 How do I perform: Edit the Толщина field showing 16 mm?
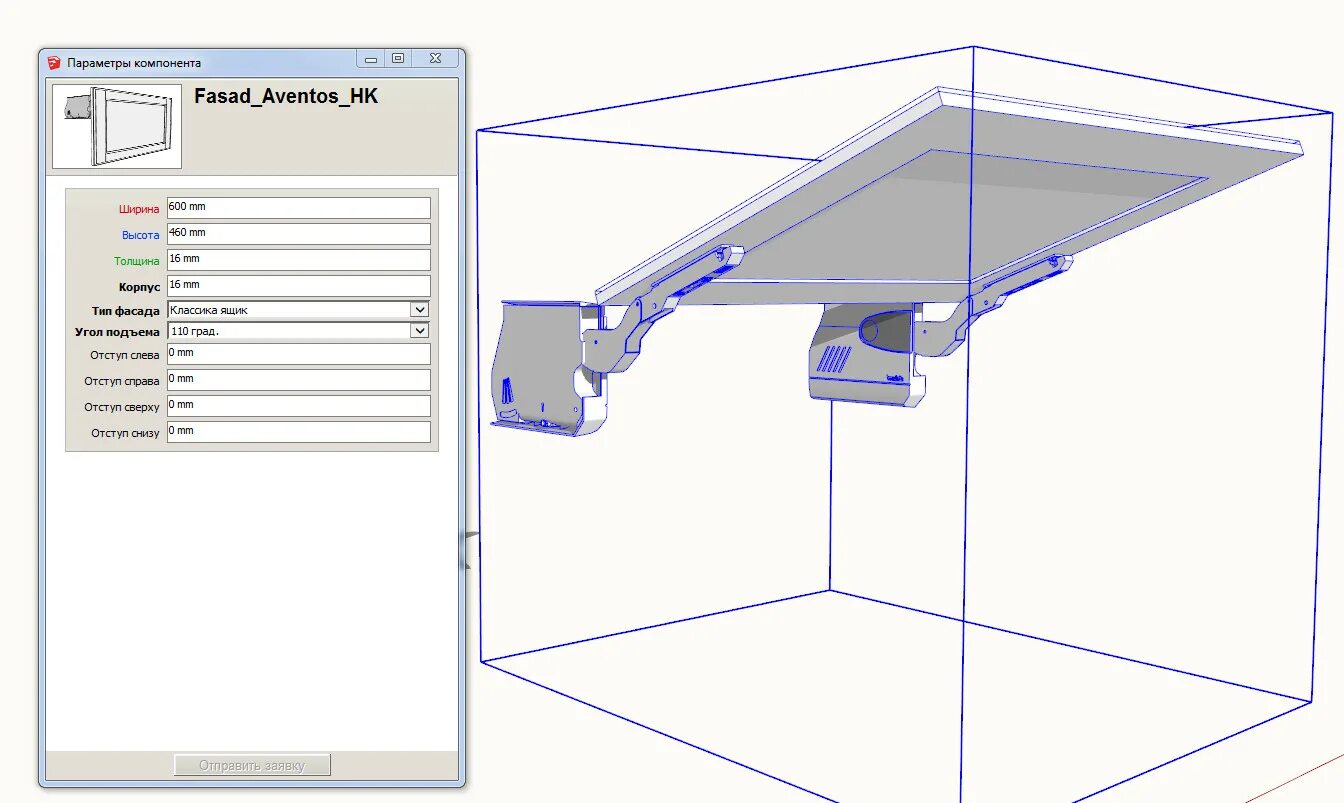298,259
